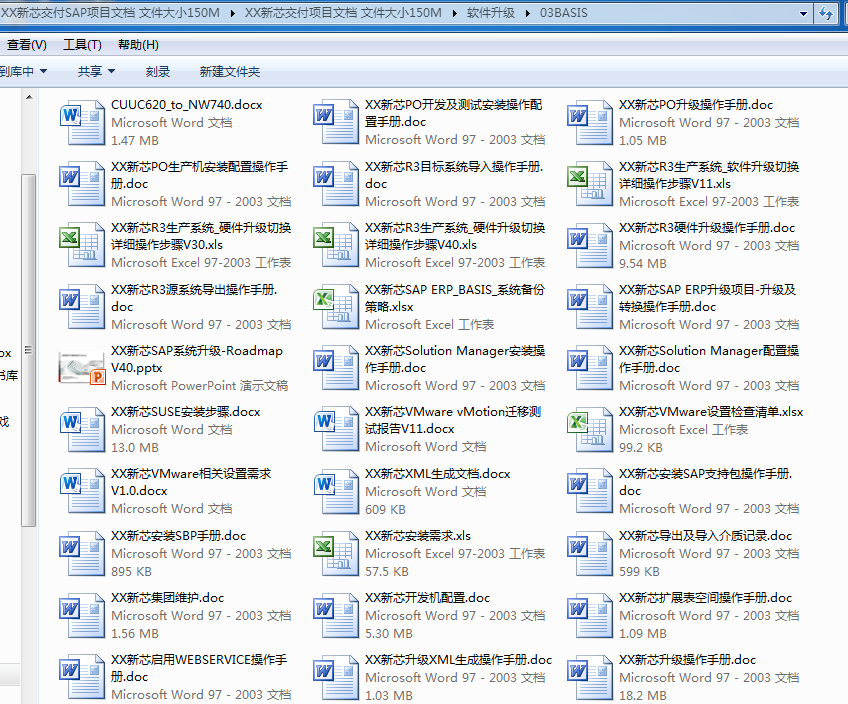Viewport: 848px width, 704px height.
Task: Click the Word icon of XX新芯PO开发及测试安装操作配置手册.doc
Action: pyautogui.click(x=336, y=122)
